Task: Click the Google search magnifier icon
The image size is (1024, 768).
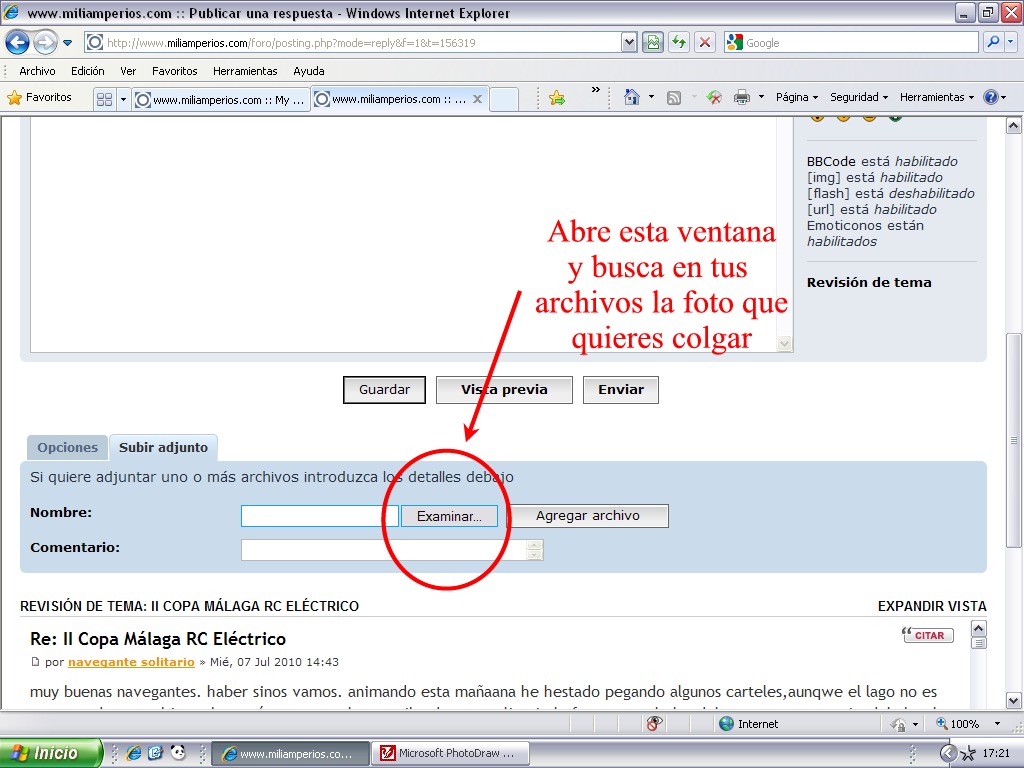Action: coord(993,43)
